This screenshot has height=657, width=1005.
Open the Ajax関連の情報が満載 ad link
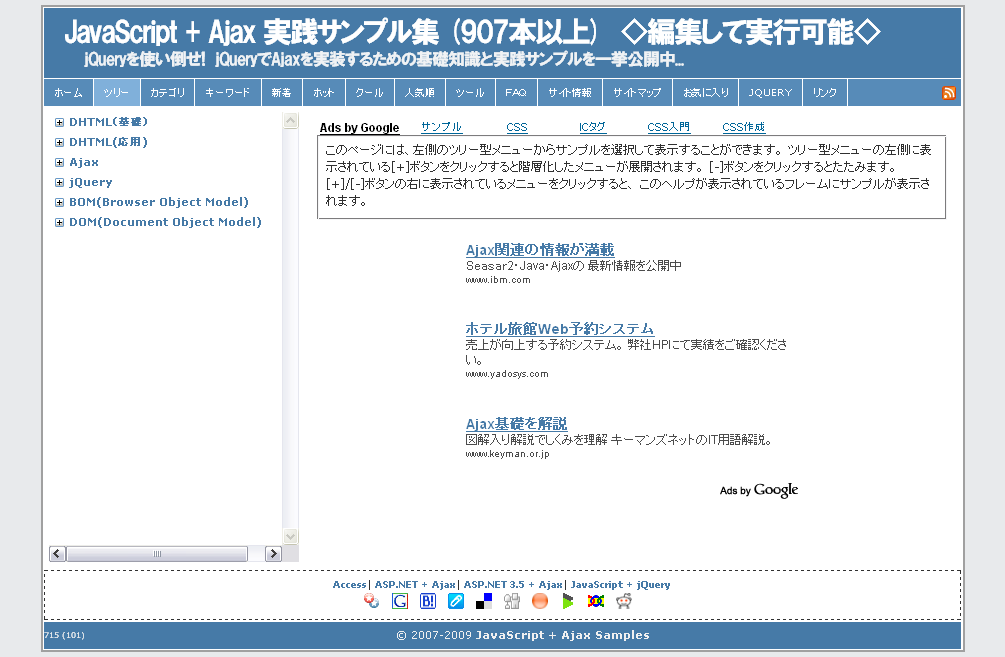(540, 250)
